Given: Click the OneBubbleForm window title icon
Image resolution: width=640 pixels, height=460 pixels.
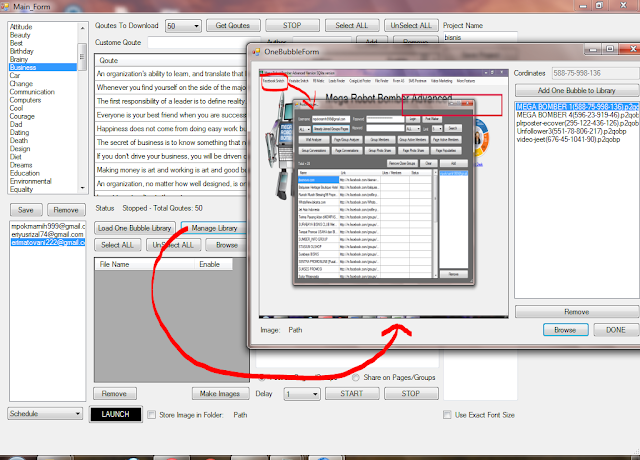Looking at the screenshot, I should click(256, 52).
